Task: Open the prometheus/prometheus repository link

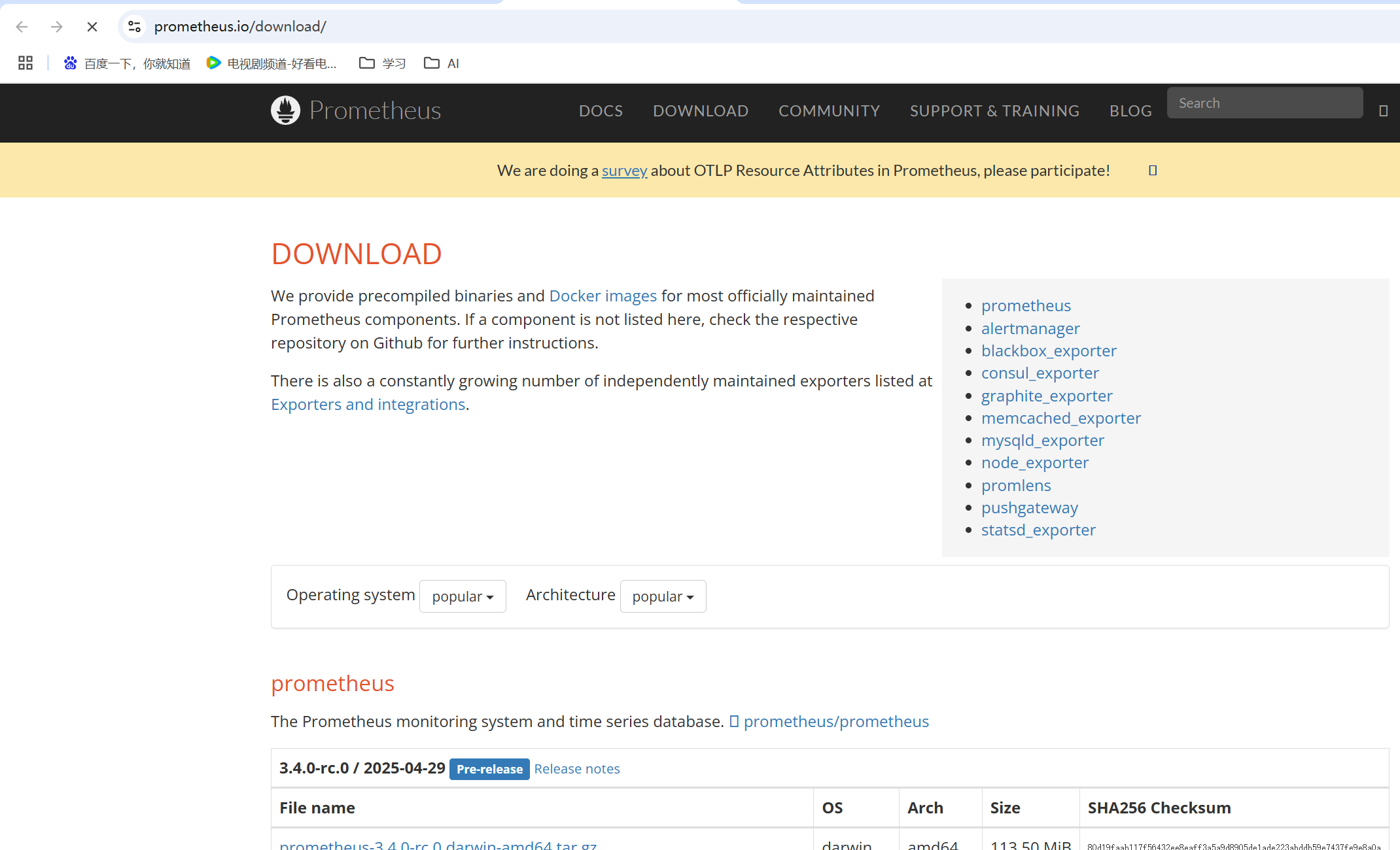Action: pyautogui.click(x=836, y=722)
